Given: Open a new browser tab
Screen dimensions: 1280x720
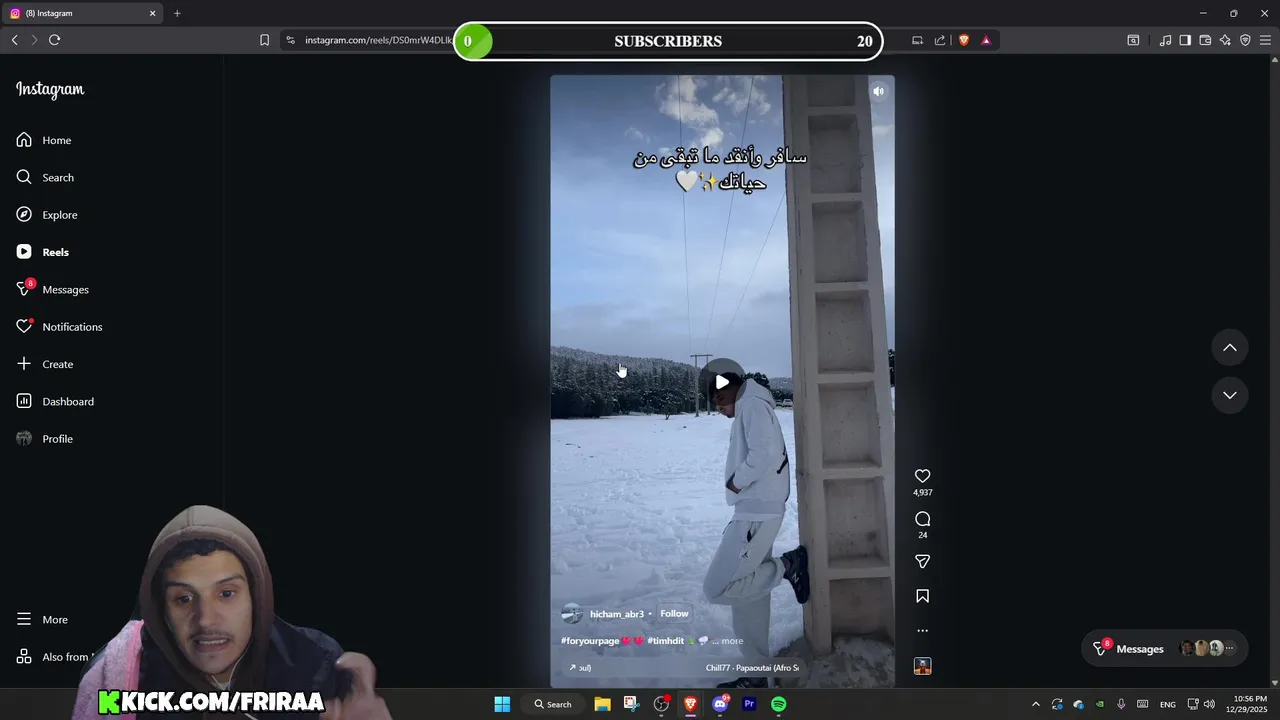Looking at the screenshot, I should [177, 13].
